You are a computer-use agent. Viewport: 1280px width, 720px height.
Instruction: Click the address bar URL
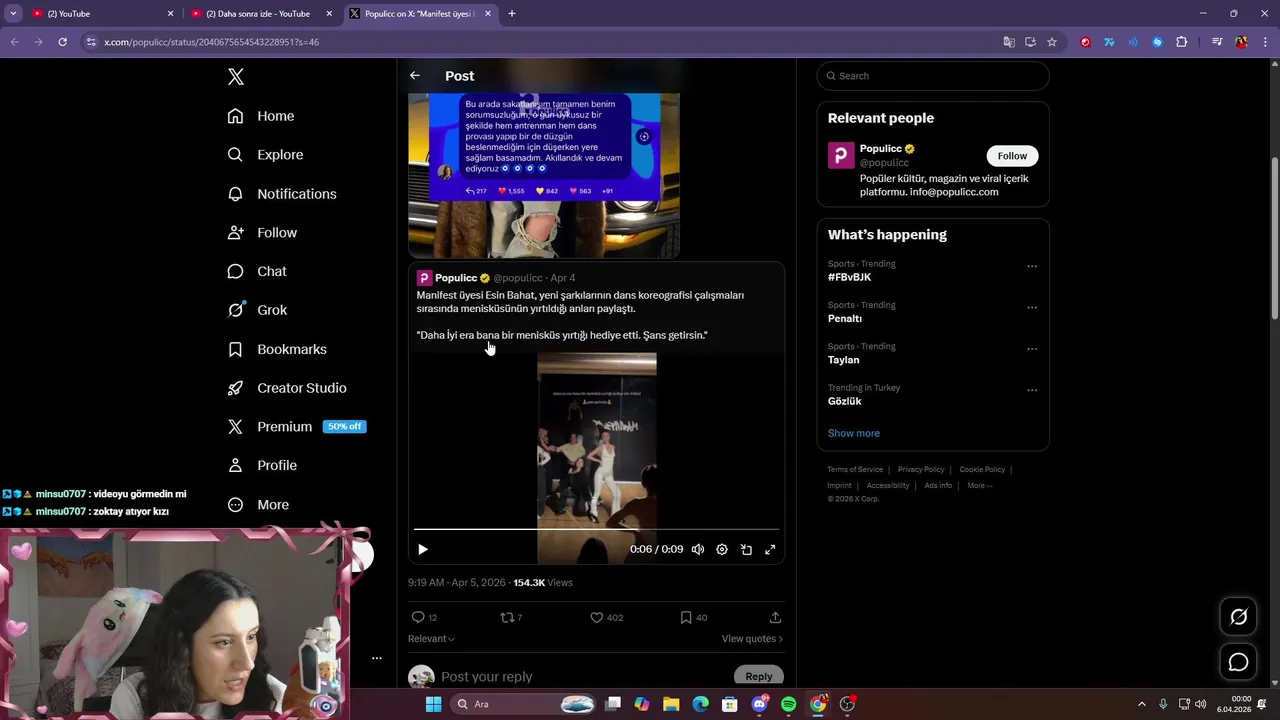211,42
